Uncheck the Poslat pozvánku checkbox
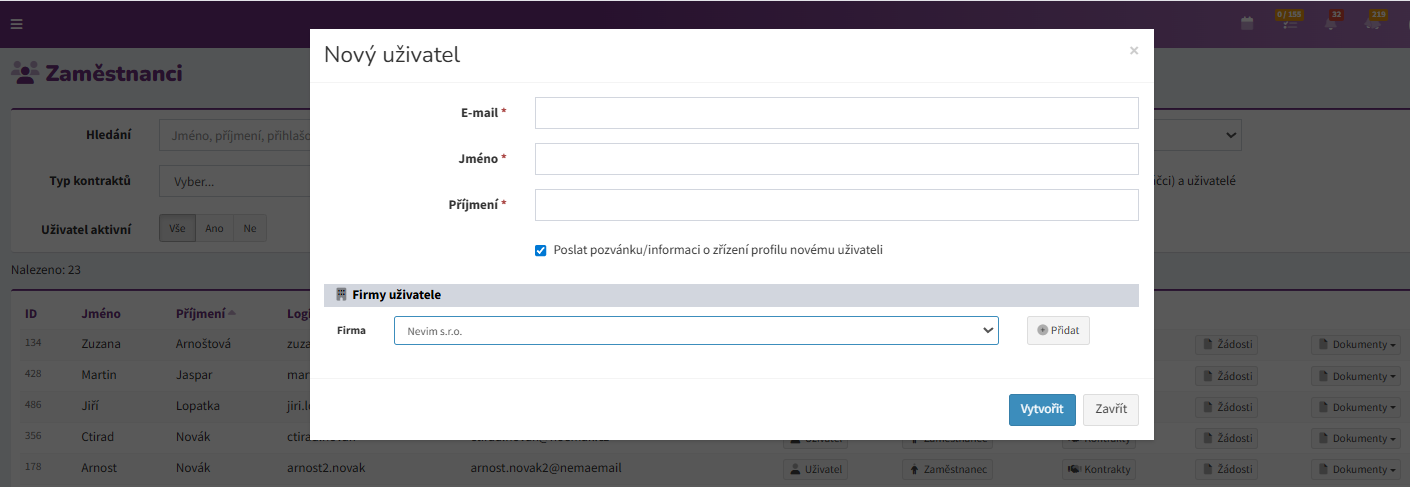The height and width of the screenshot is (487, 1410). [x=541, y=250]
